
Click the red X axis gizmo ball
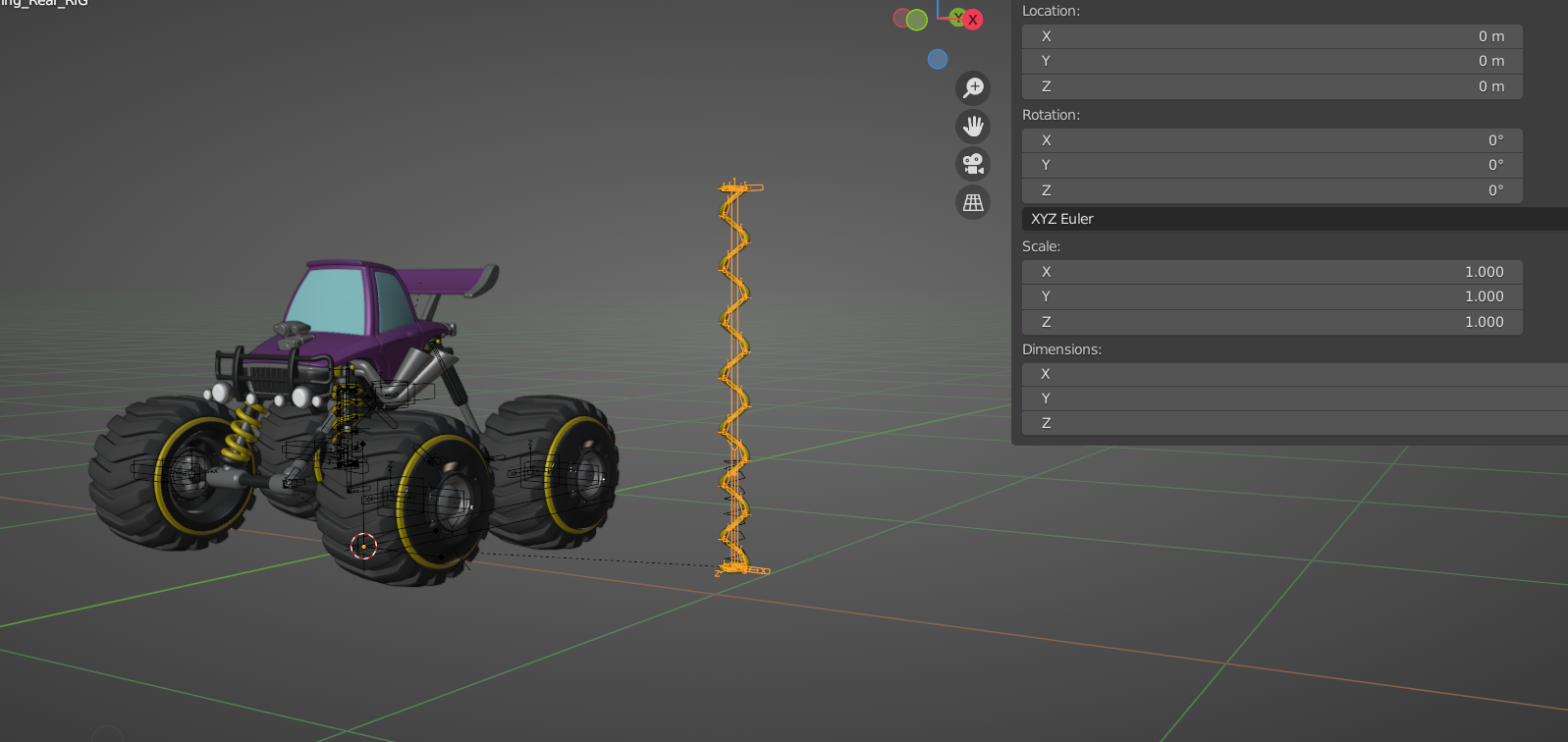click(x=972, y=20)
